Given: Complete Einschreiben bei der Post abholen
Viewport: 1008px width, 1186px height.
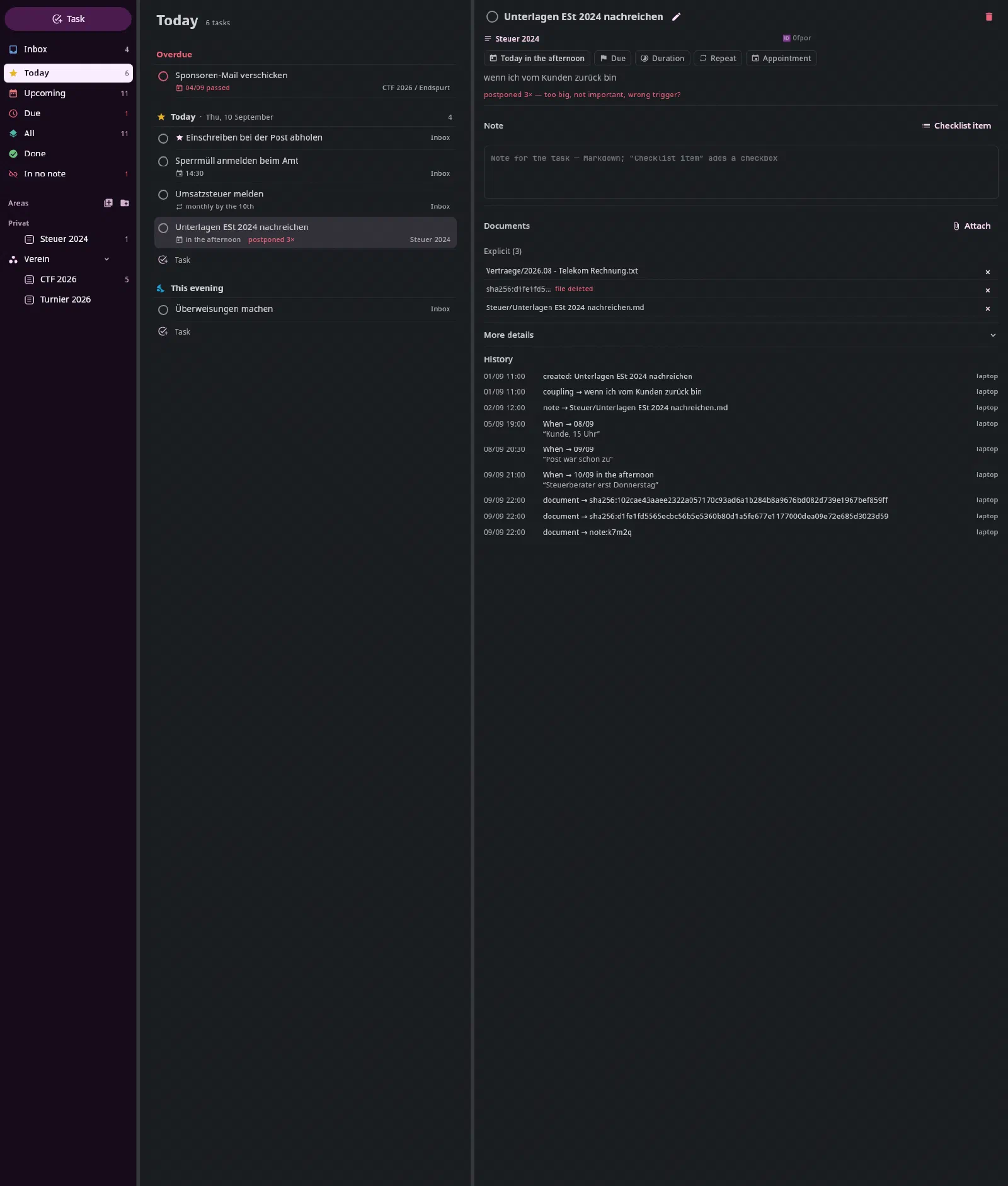Looking at the screenshot, I should tap(163, 139).
